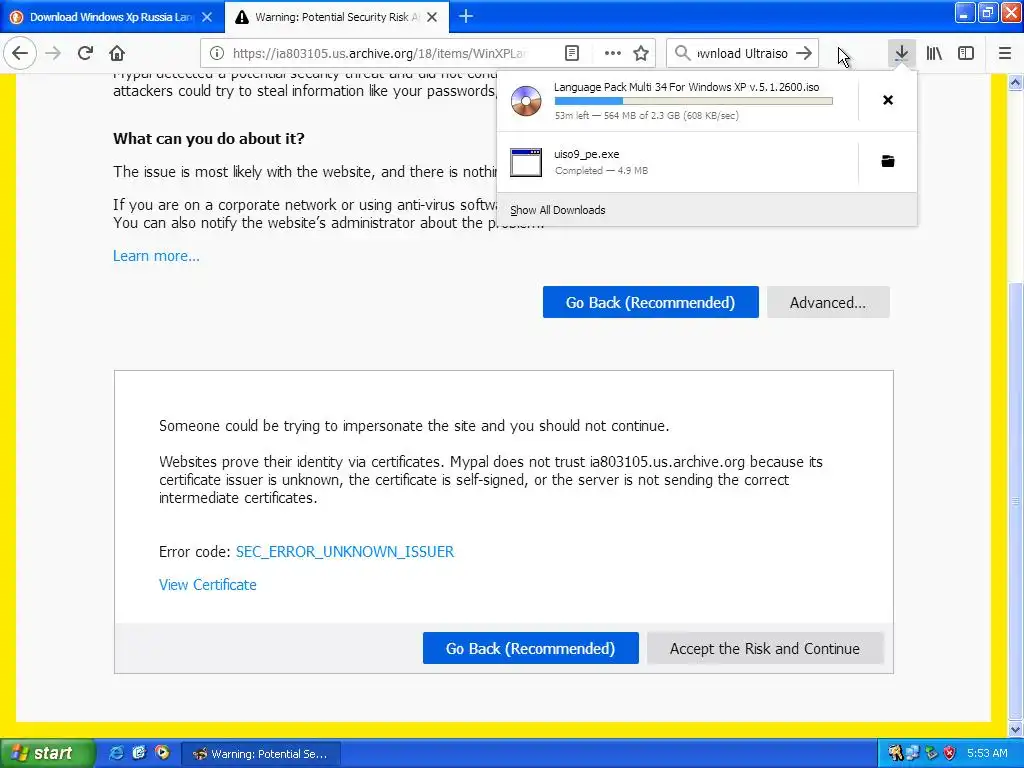Click the taskbar clock 5:53 AM

987,753
